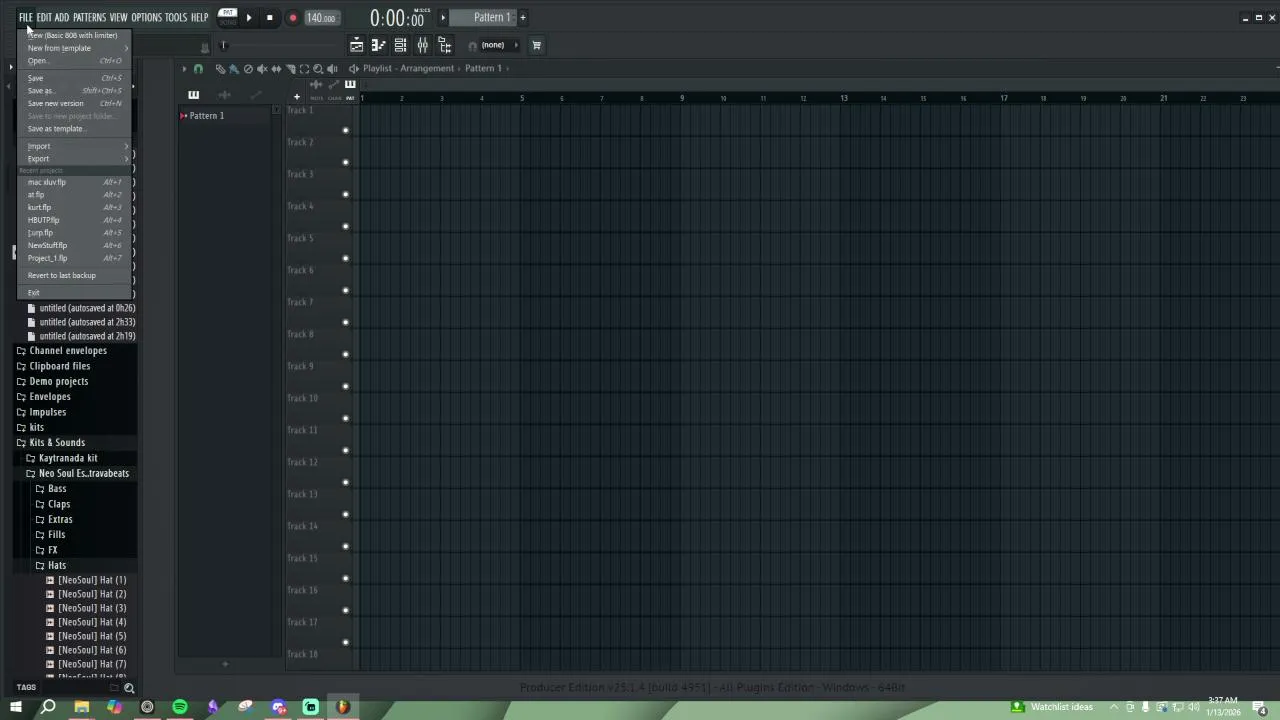Click Exit in the File menu
The height and width of the screenshot is (720, 1280).
tap(74, 293)
